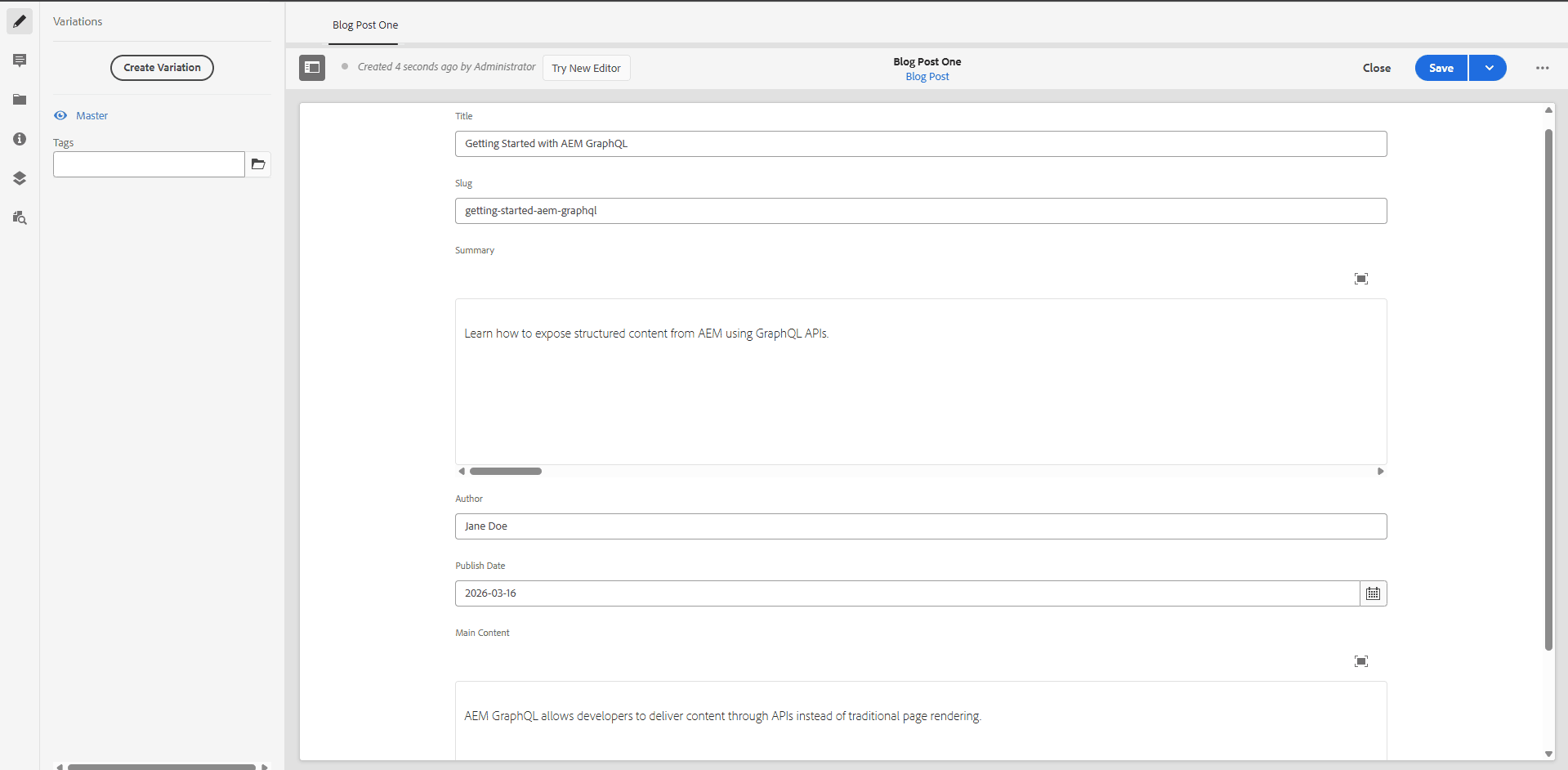
Task: Click the Summary scrollbar left arrow
Action: pyautogui.click(x=462, y=471)
